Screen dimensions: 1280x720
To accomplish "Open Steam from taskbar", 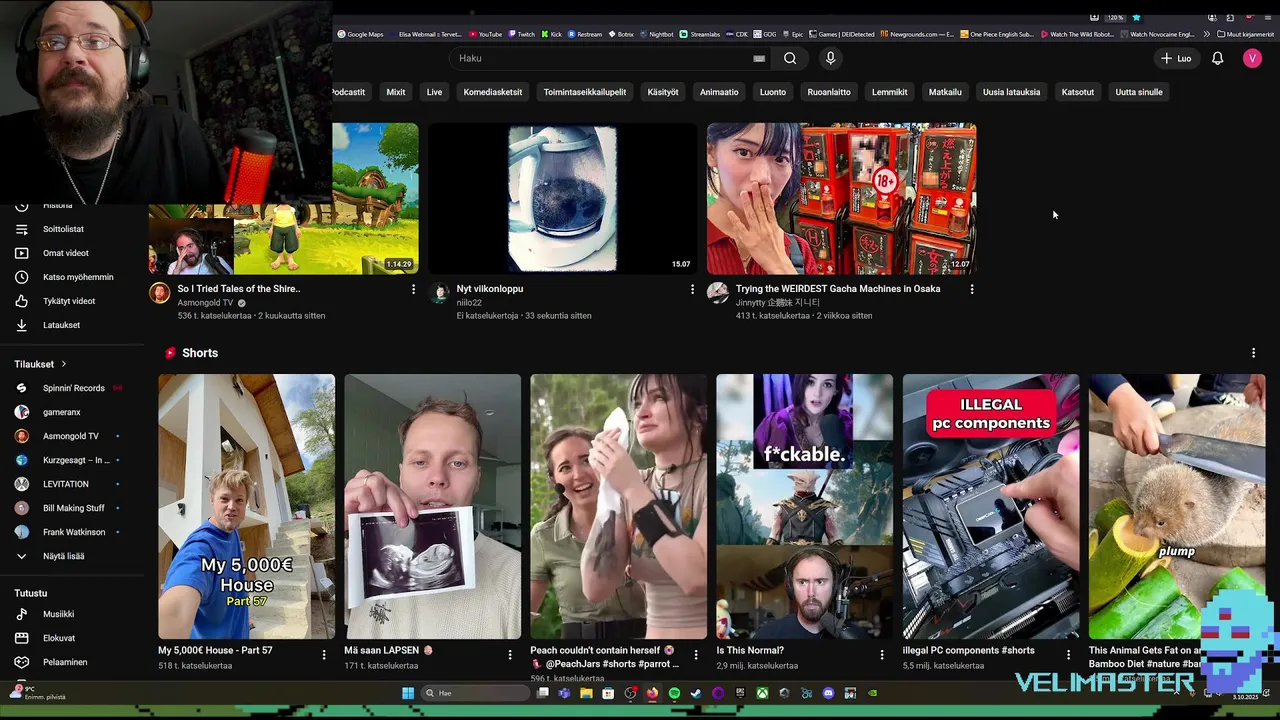I will [696, 693].
